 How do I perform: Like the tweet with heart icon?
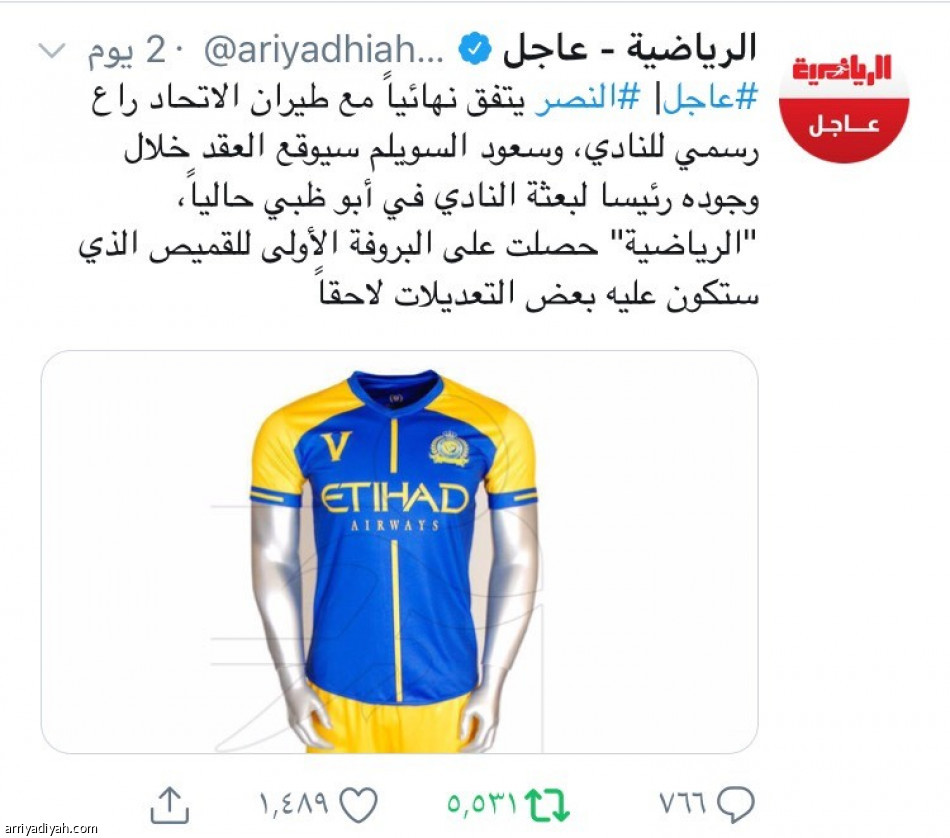click(x=358, y=804)
